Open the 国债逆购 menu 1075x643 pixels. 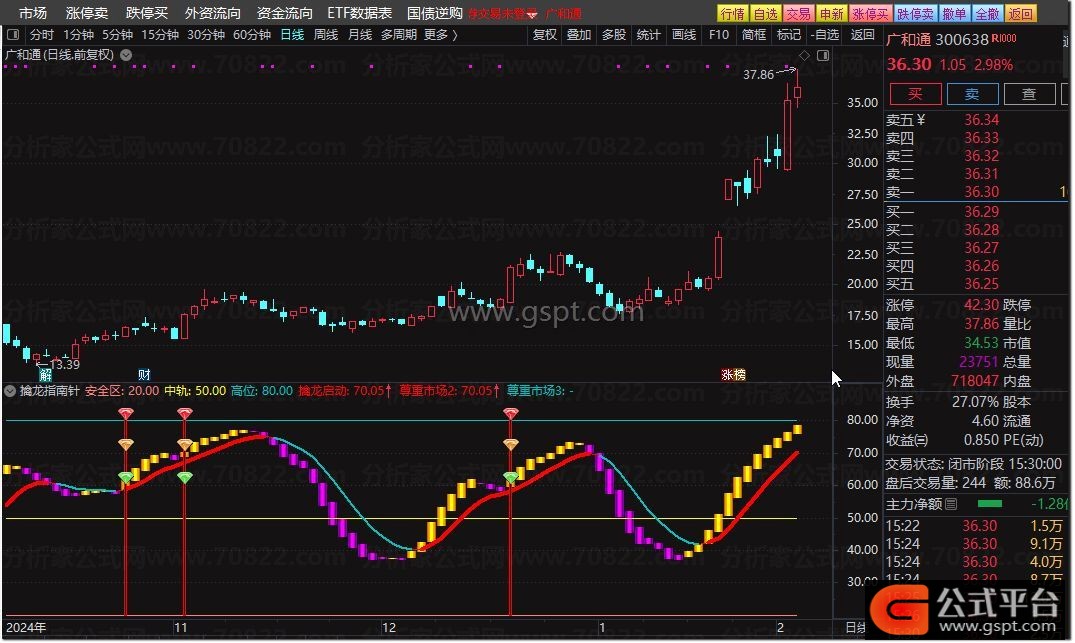pyautogui.click(x=435, y=13)
